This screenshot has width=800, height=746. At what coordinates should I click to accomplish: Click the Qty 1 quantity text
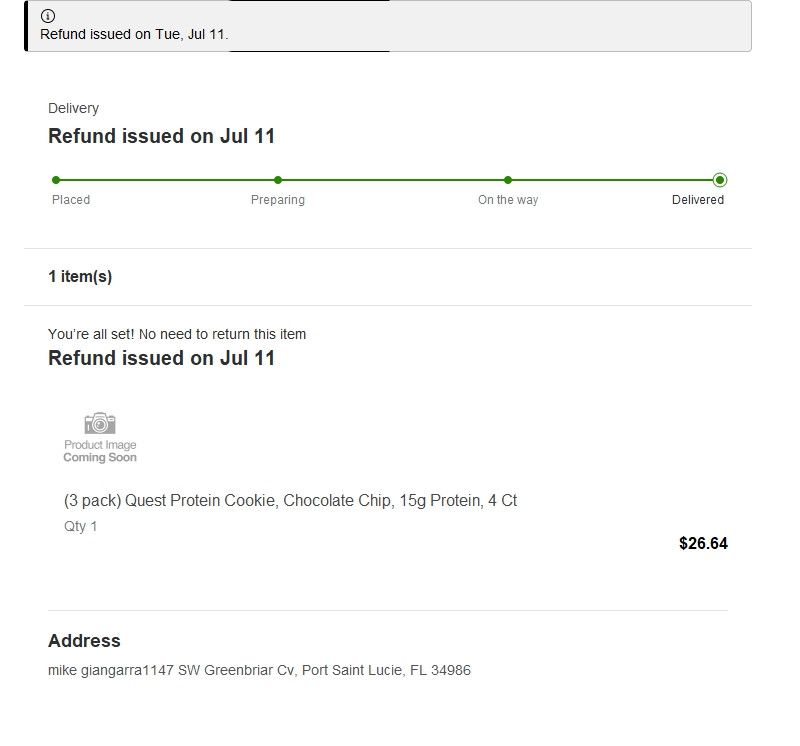pyautogui.click(x=80, y=526)
